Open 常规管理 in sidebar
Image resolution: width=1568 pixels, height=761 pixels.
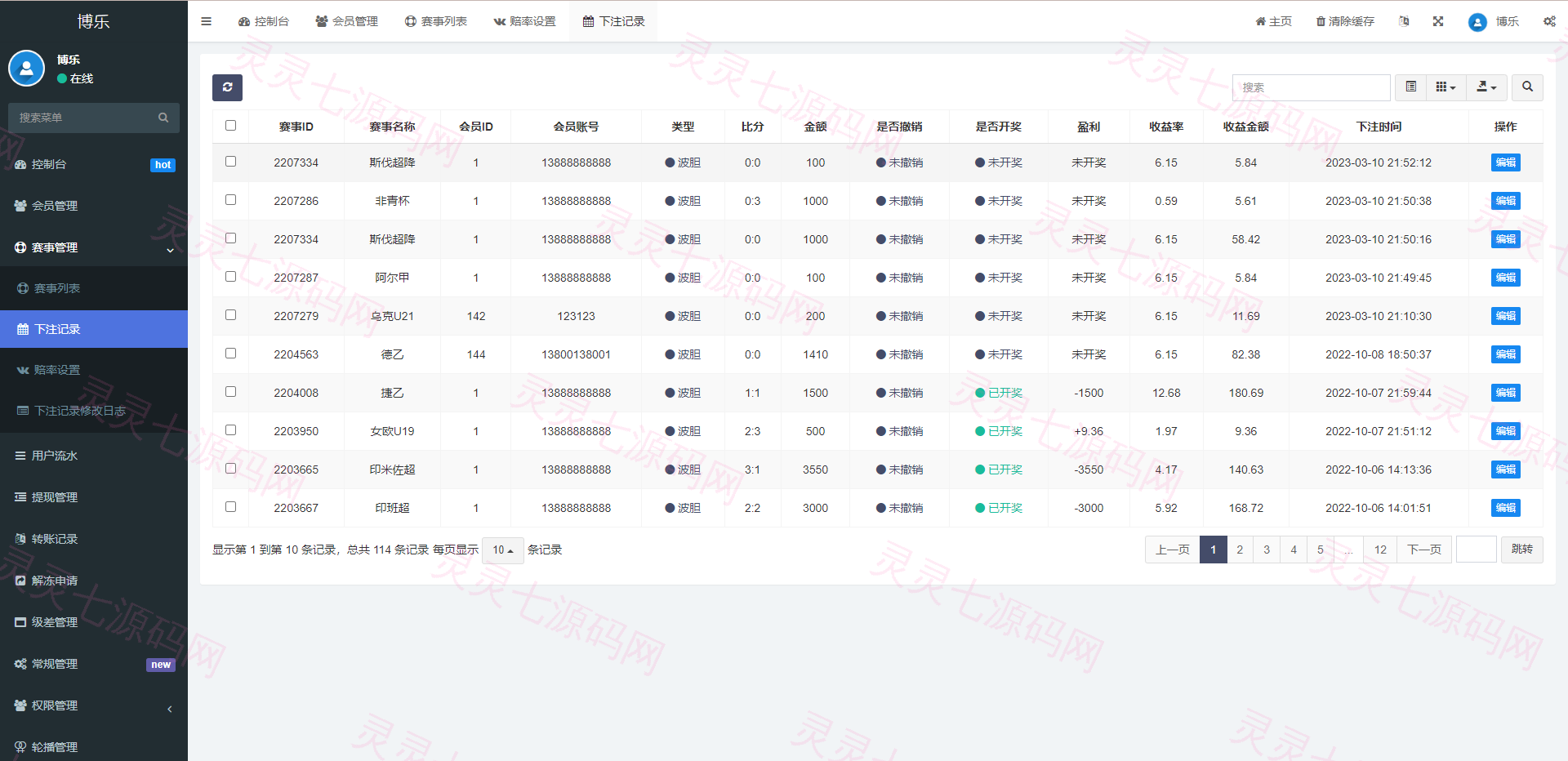click(x=94, y=664)
